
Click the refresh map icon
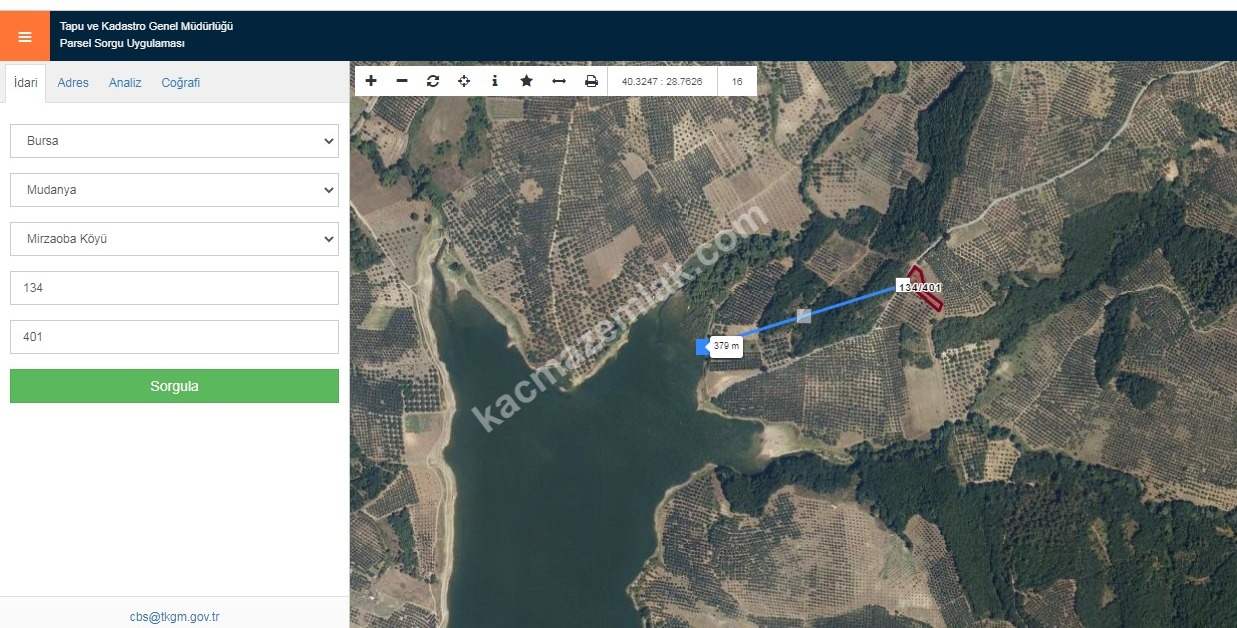coord(433,81)
